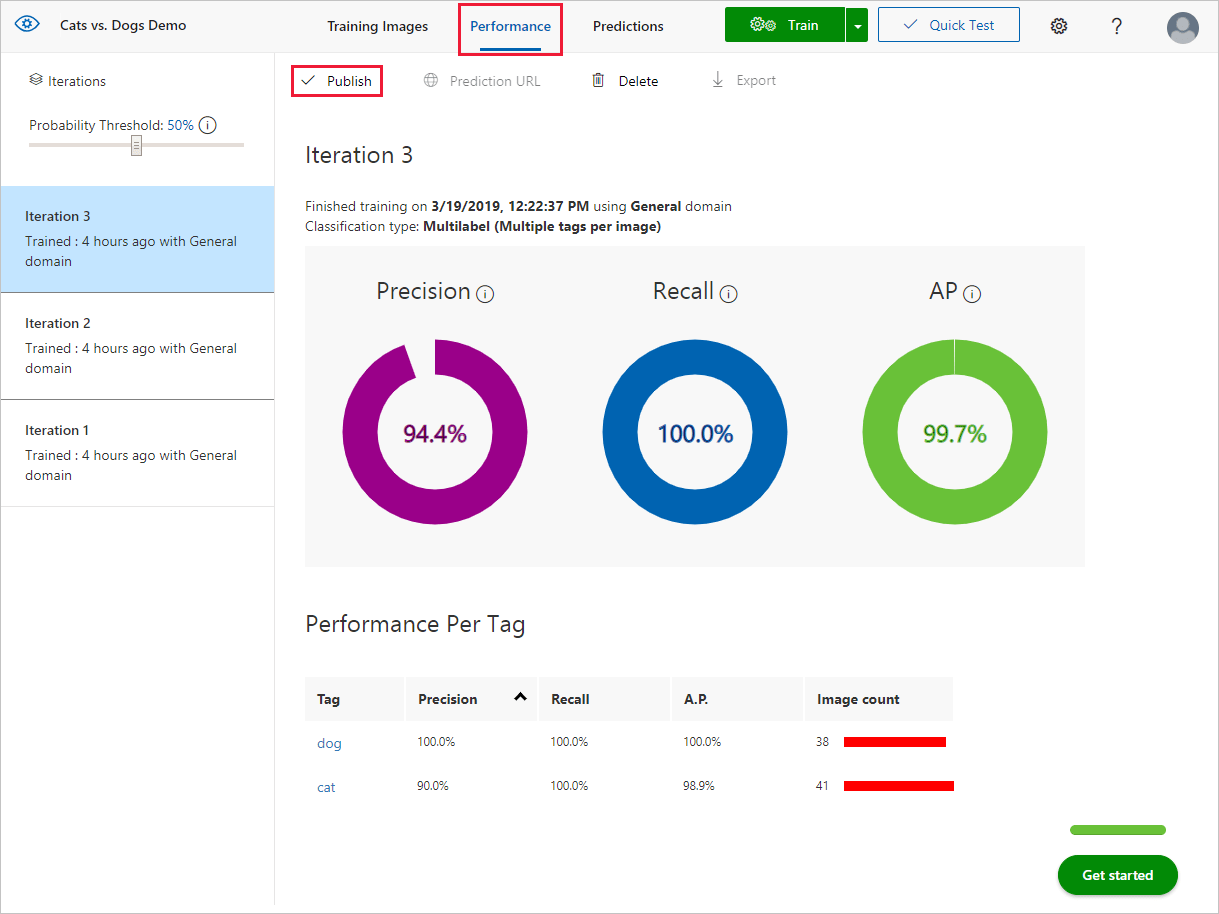This screenshot has width=1219, height=914.
Task: Click the Probability Threshold slider handle
Action: click(x=136, y=145)
